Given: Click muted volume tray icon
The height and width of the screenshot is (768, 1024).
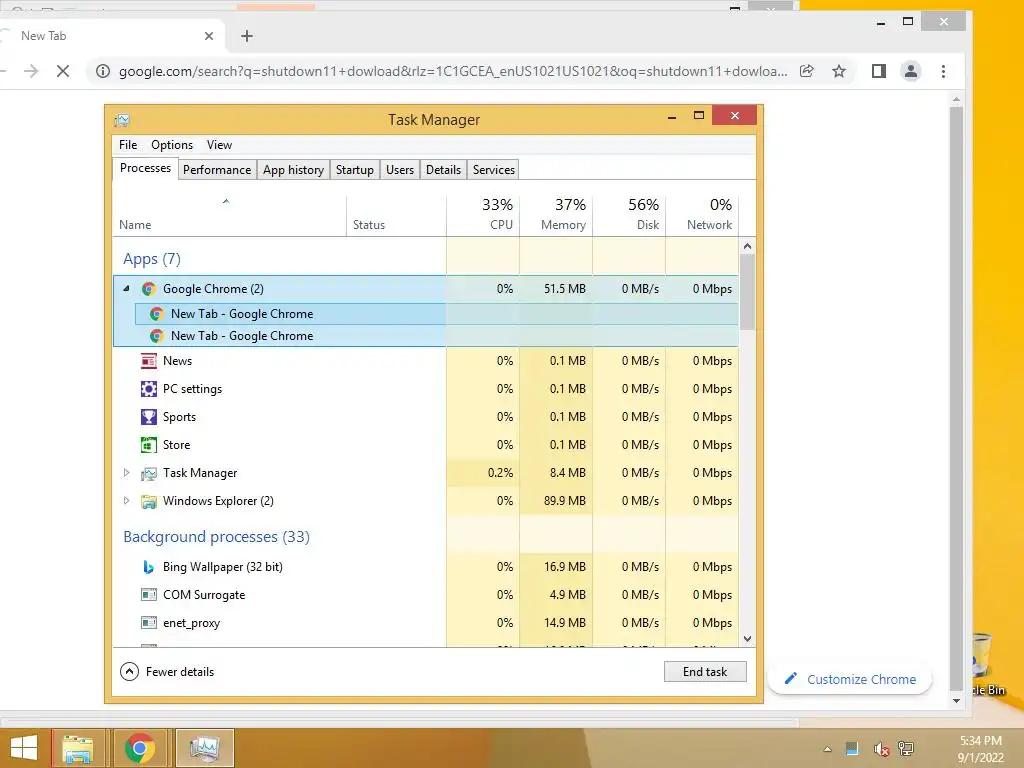Looking at the screenshot, I should click(881, 749).
